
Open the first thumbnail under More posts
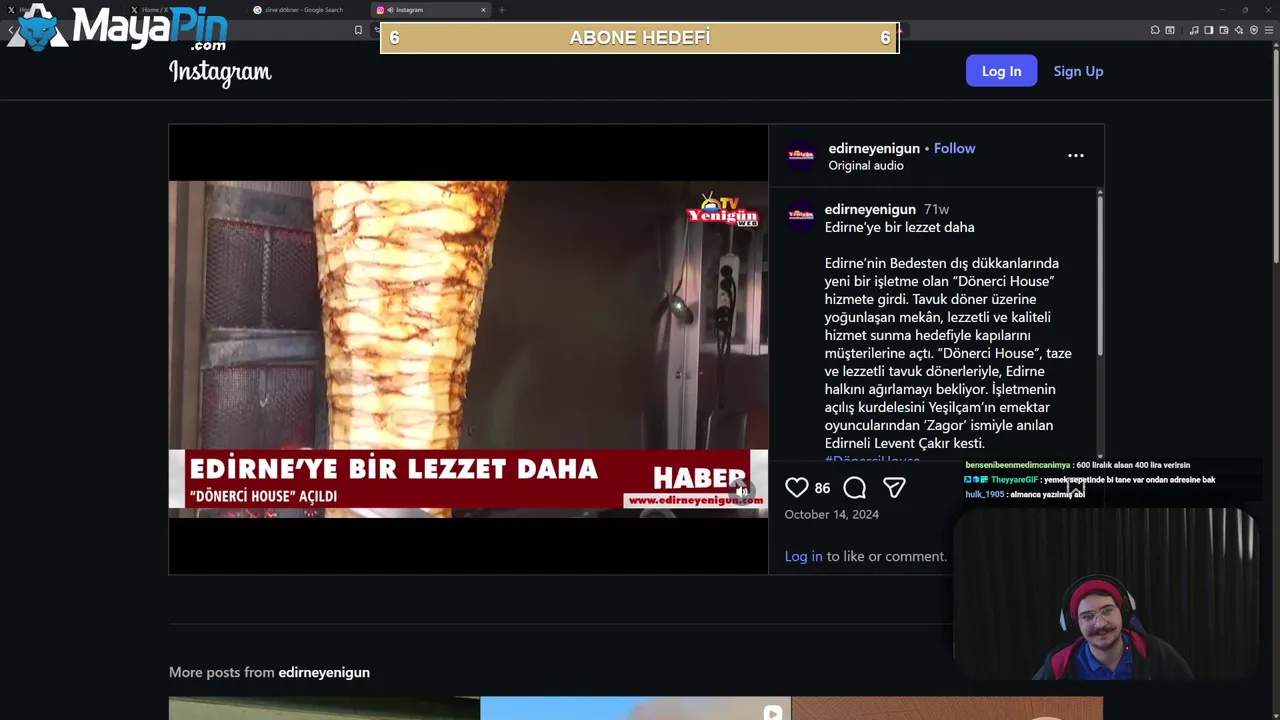[324, 708]
